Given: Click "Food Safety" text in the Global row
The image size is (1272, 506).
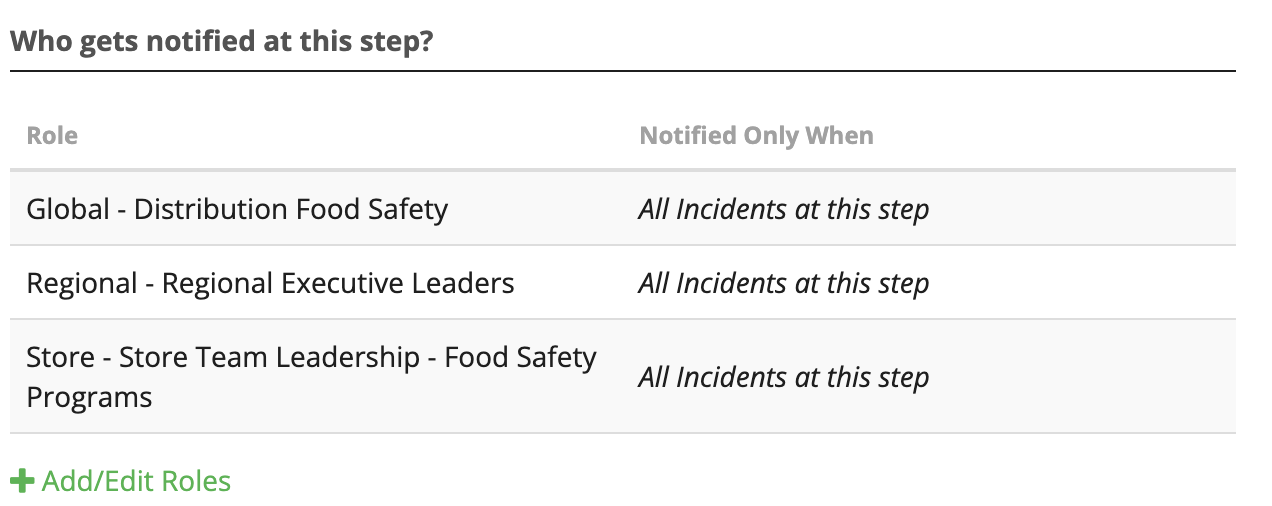Looking at the screenshot, I should [372, 209].
